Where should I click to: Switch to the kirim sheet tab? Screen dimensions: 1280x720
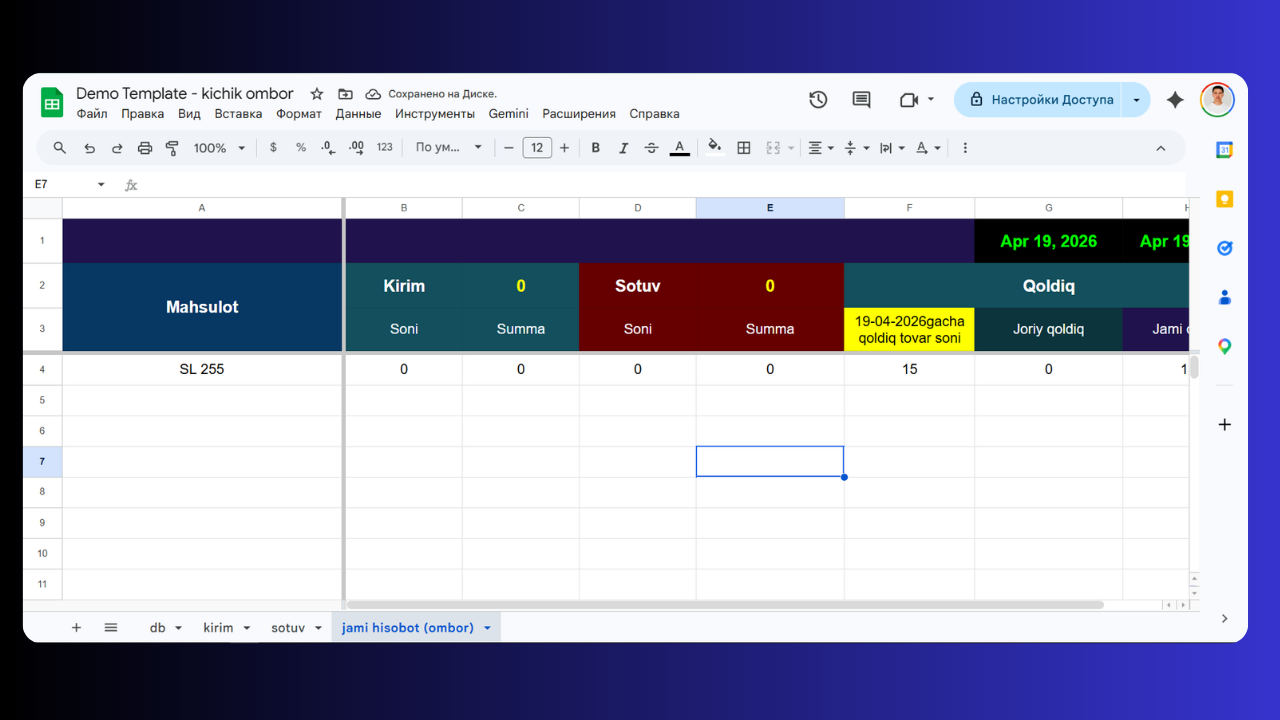[x=218, y=628]
